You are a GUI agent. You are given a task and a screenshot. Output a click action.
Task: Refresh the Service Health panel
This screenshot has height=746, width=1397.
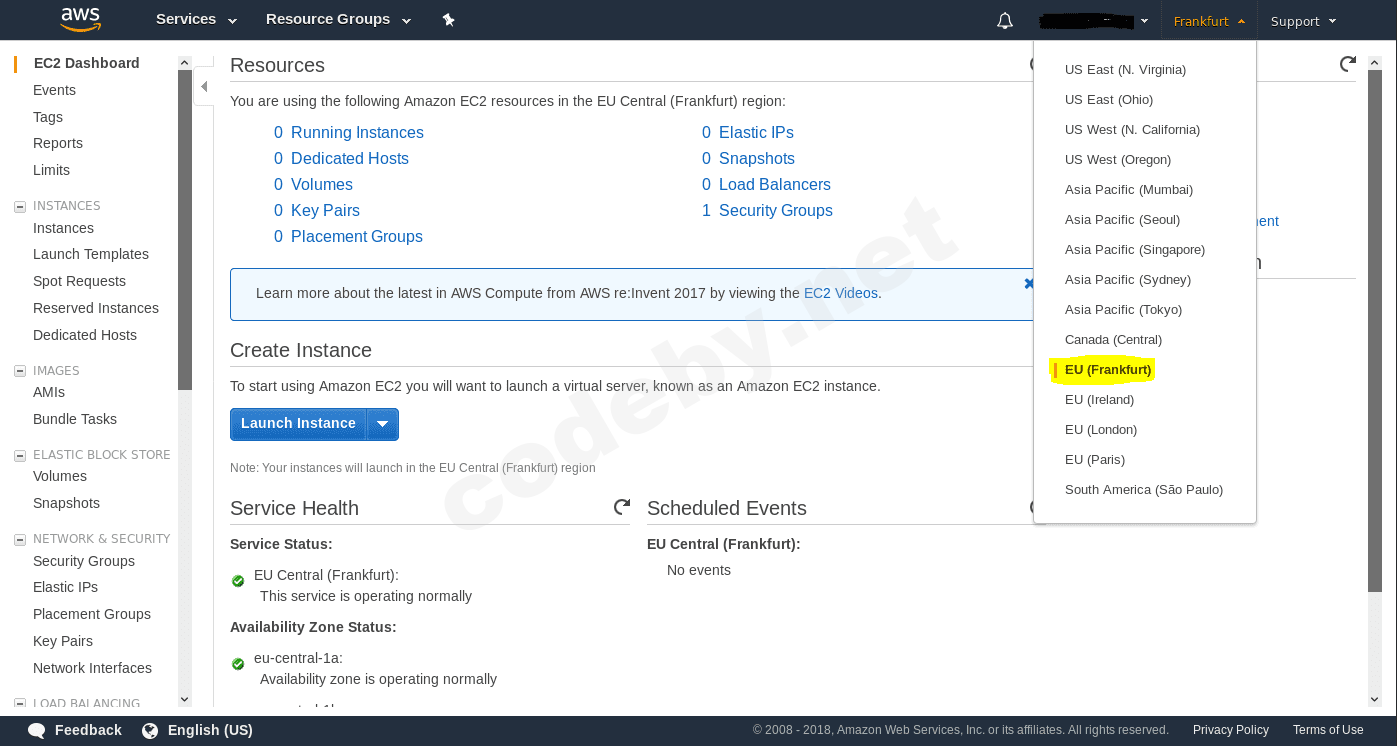click(622, 507)
